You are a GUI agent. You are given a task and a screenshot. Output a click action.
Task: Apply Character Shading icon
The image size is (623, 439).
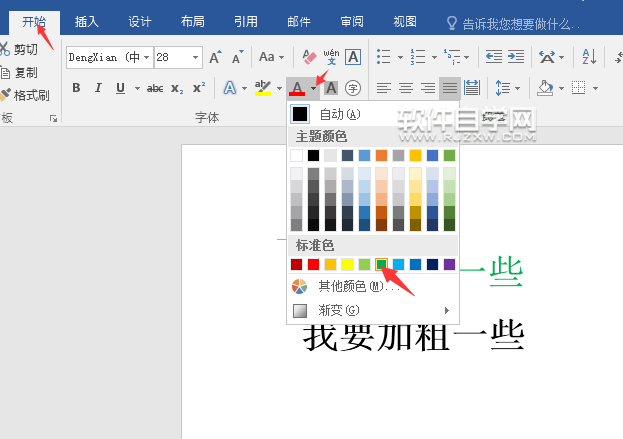click(x=331, y=88)
